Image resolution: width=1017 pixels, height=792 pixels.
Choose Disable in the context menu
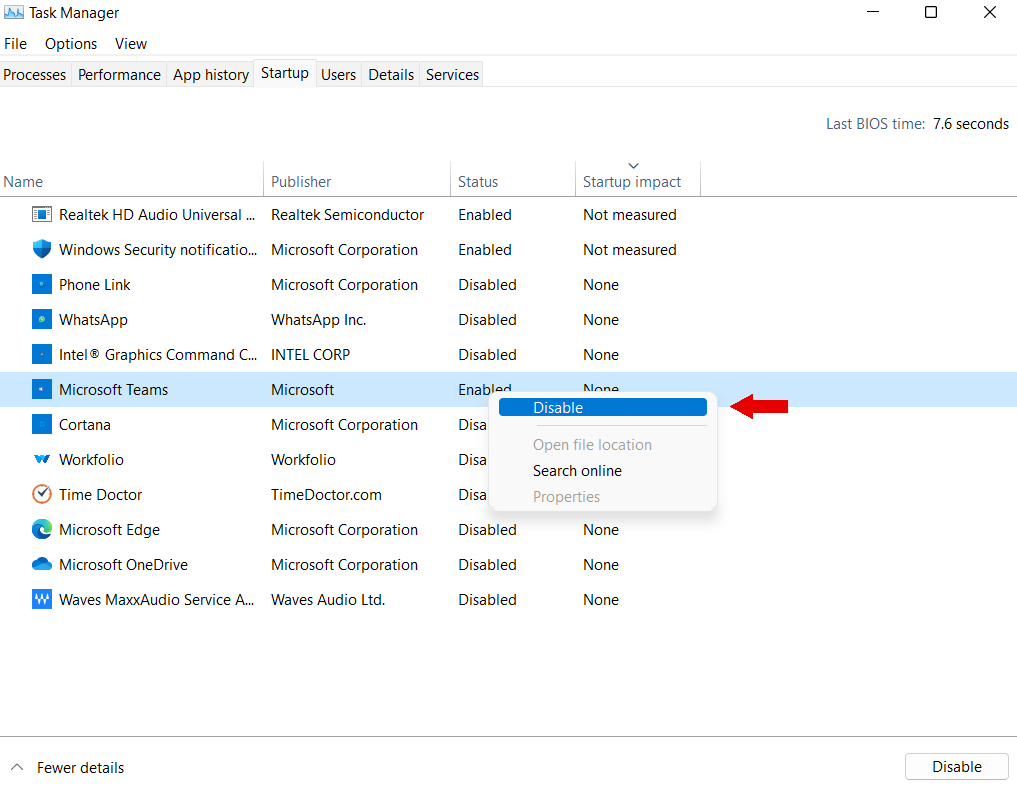[603, 407]
